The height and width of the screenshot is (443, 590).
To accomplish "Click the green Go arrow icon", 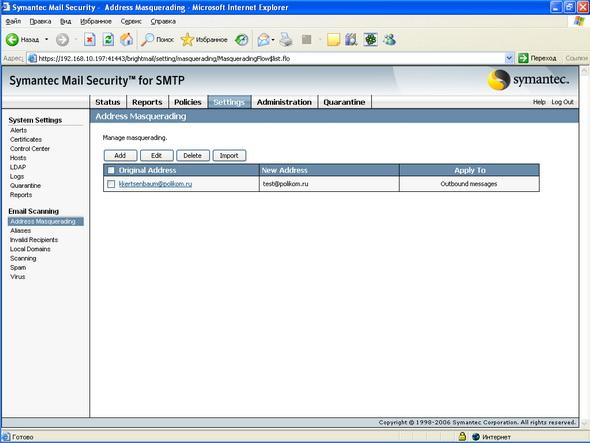I will coord(523,58).
